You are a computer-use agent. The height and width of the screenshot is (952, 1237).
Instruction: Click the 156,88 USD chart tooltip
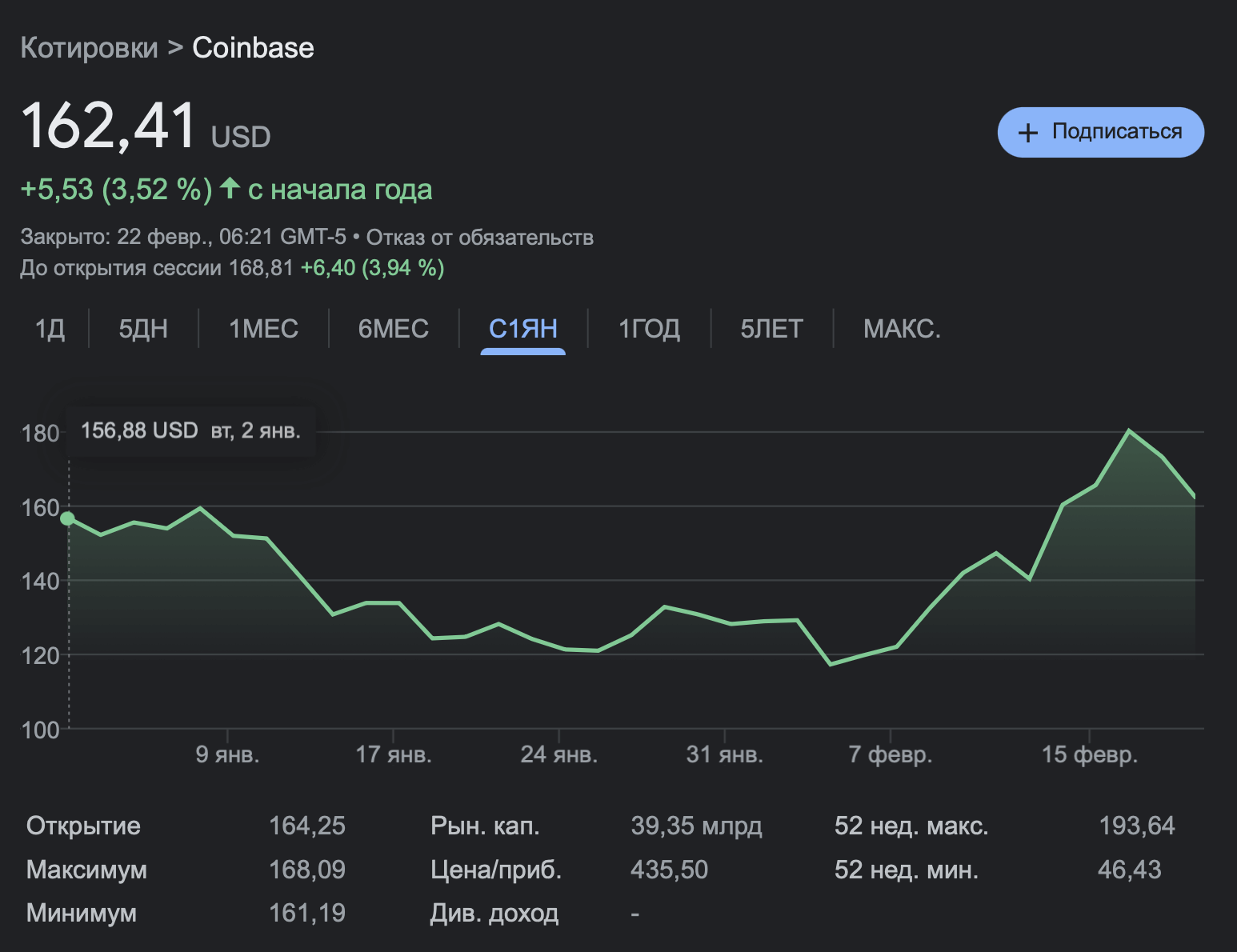point(190,431)
